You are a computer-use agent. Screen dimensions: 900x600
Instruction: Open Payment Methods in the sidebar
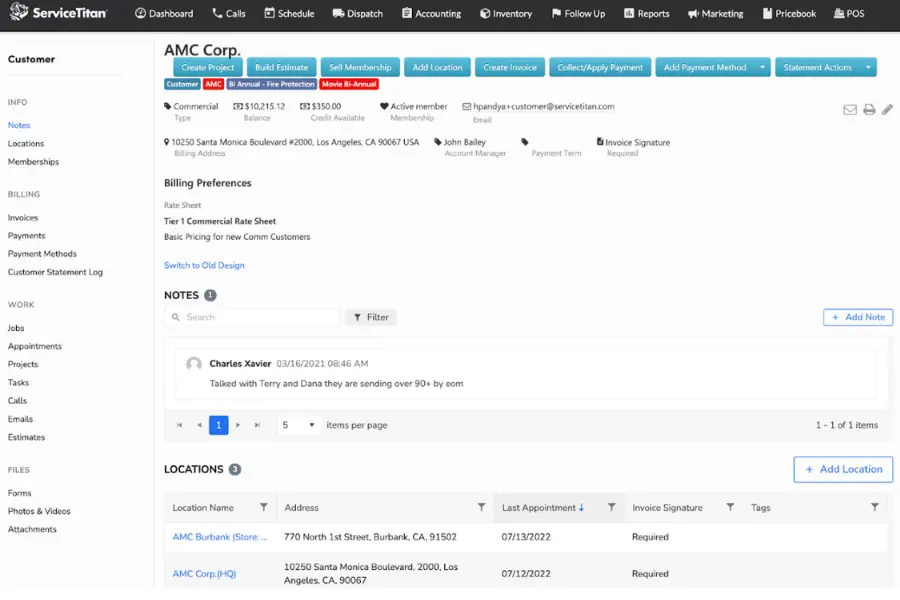click(42, 253)
